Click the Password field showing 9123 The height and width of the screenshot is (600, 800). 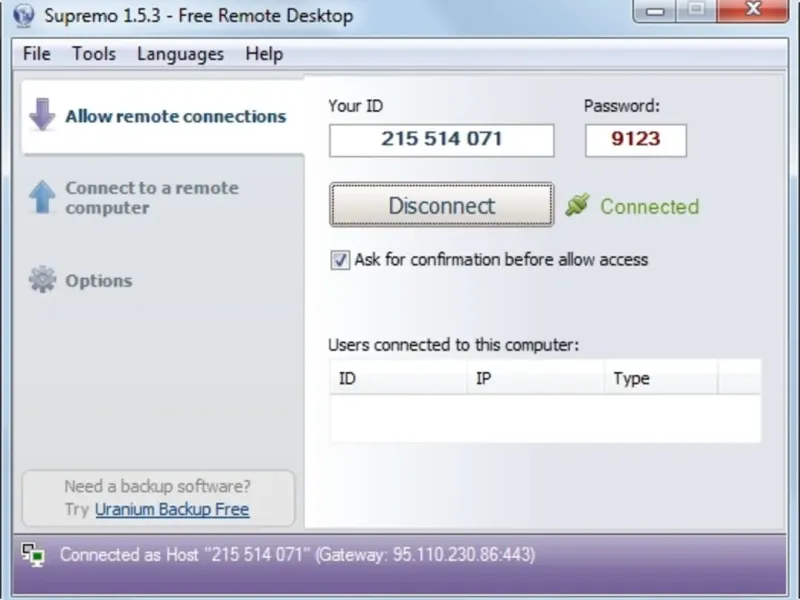[636, 140]
